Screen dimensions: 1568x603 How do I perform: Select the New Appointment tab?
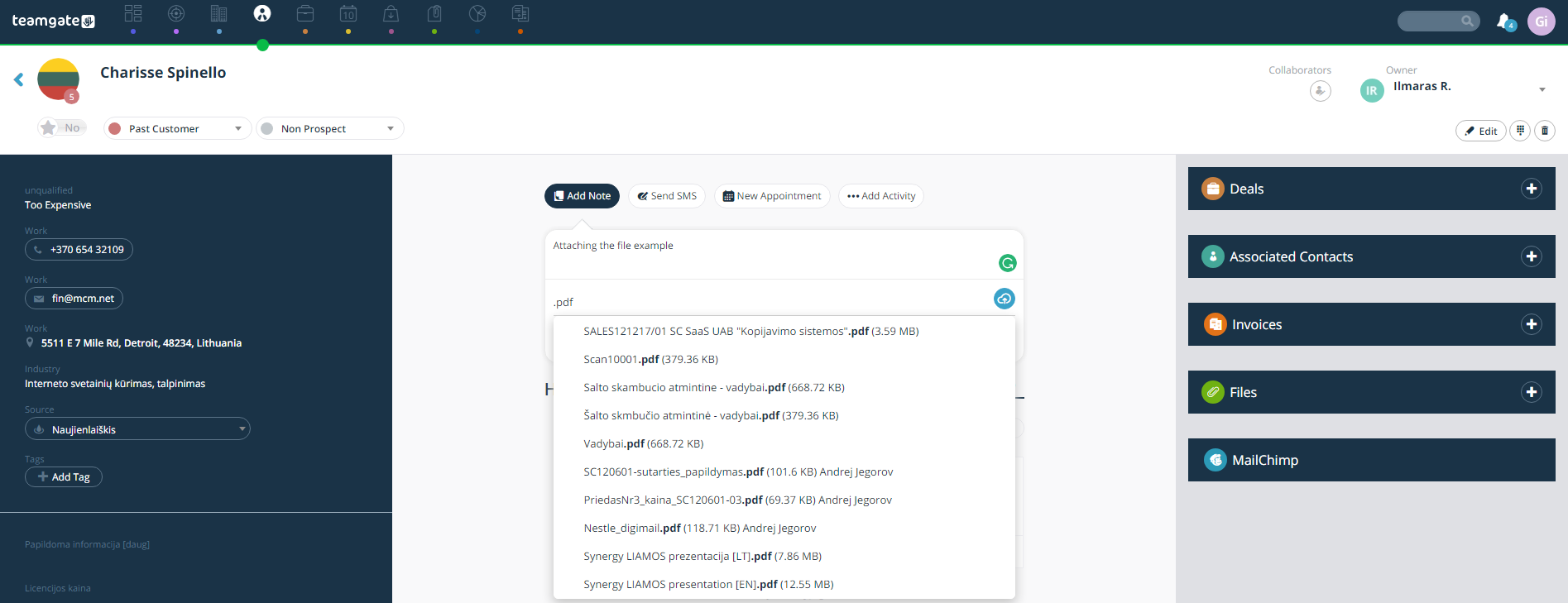[x=772, y=196]
